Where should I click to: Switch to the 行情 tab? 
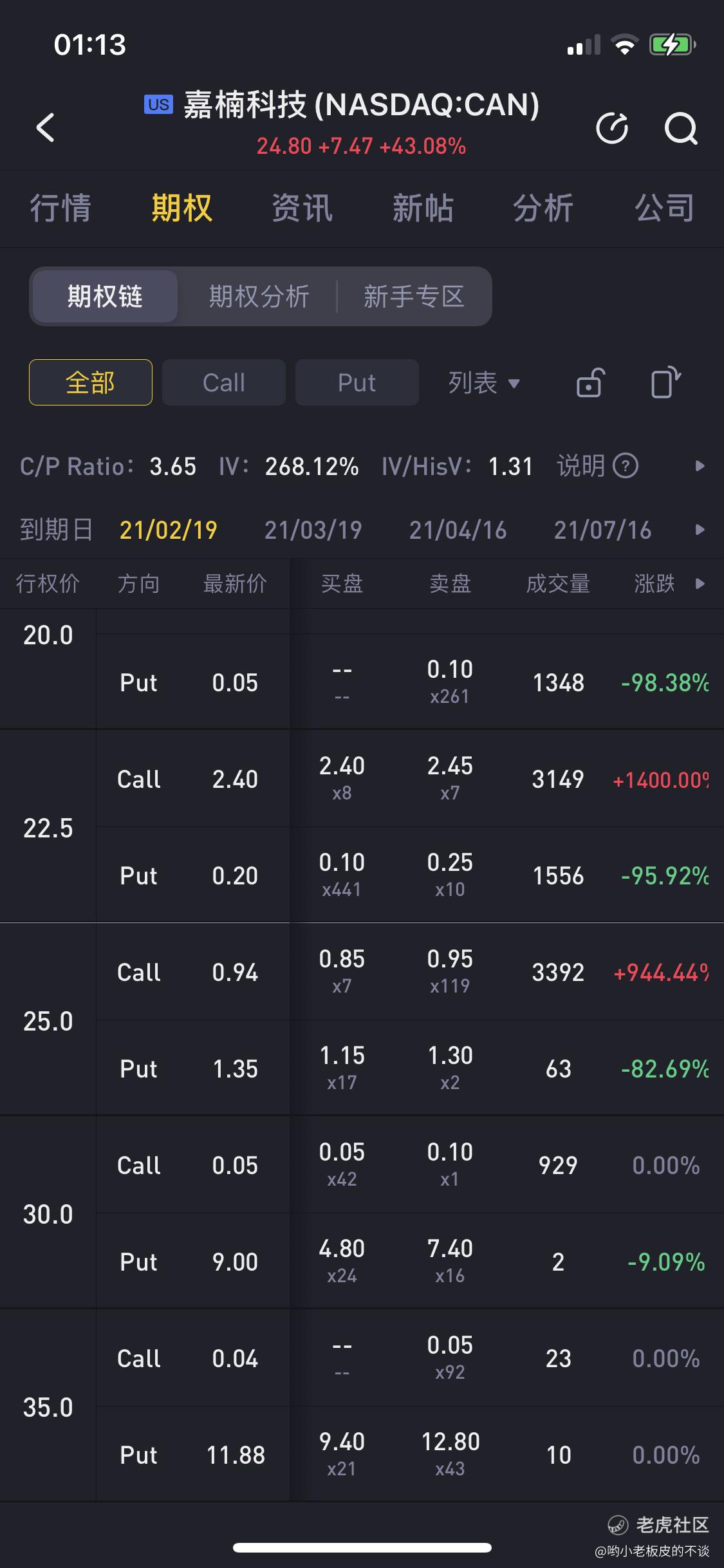[x=60, y=209]
